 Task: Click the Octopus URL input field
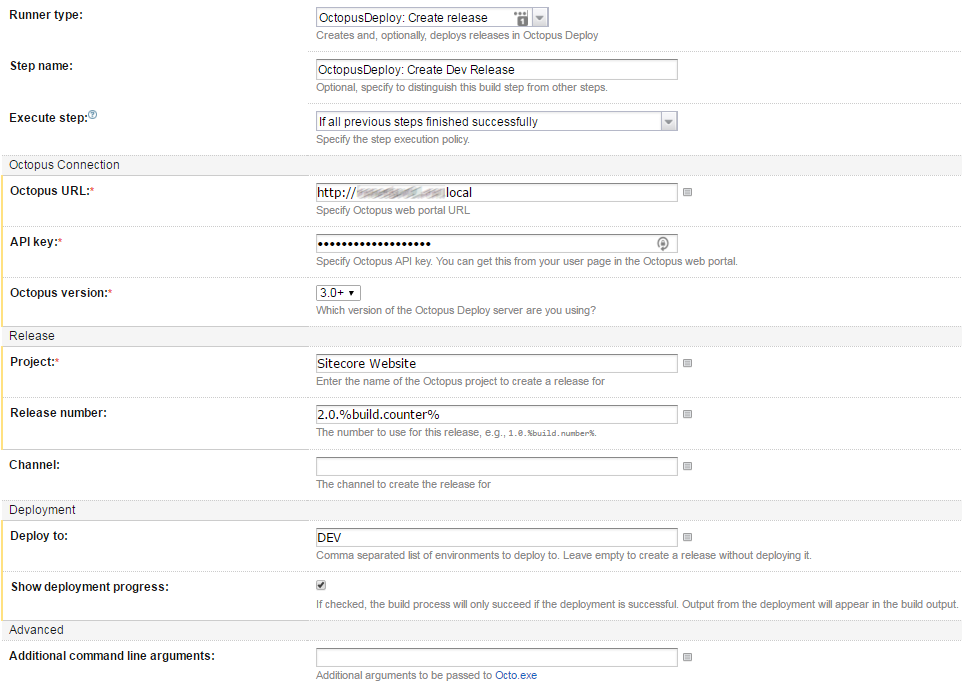(x=496, y=192)
